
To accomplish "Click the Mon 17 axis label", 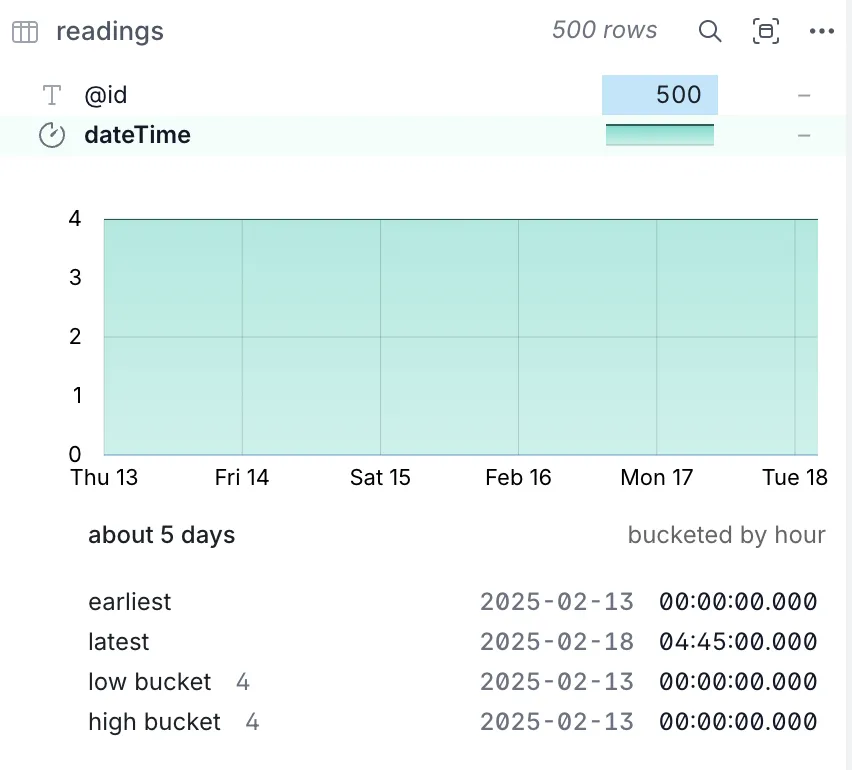I will (656, 477).
